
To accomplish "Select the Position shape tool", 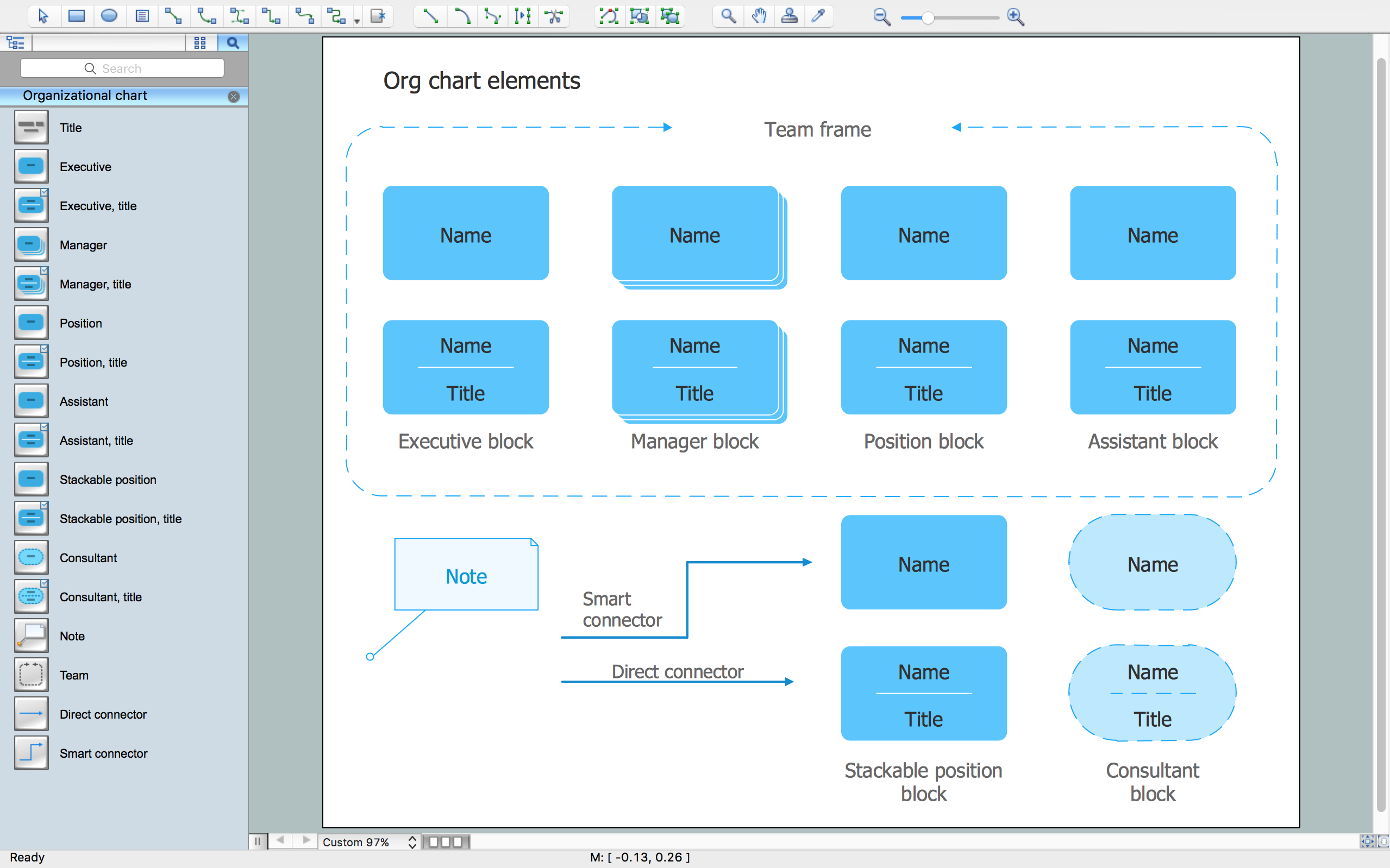I will pyautogui.click(x=29, y=323).
